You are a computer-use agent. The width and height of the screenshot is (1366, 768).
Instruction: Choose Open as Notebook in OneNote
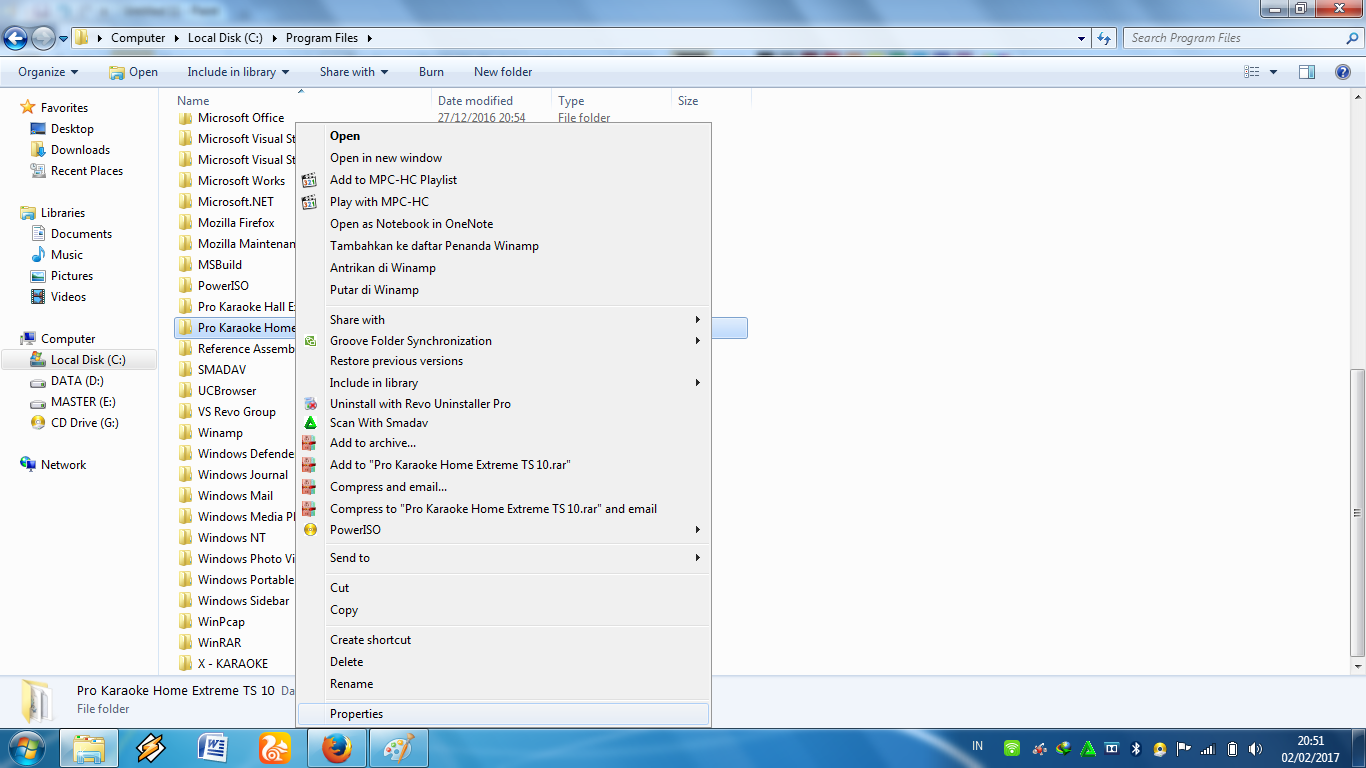[x=503, y=224]
